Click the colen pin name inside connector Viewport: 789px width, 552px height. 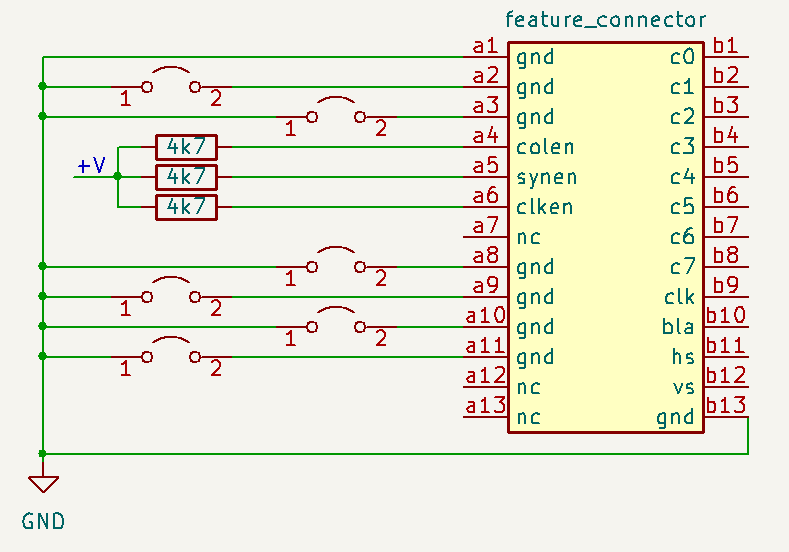tap(545, 148)
